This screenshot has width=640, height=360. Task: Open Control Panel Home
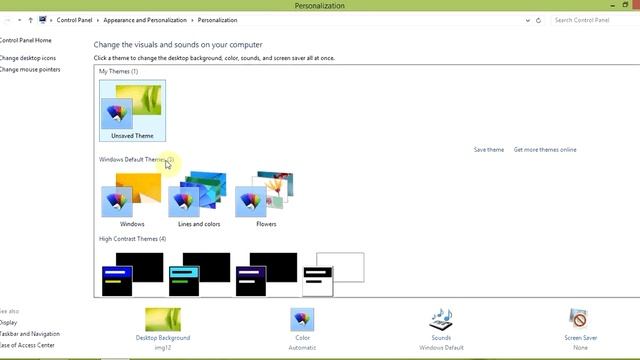26,40
